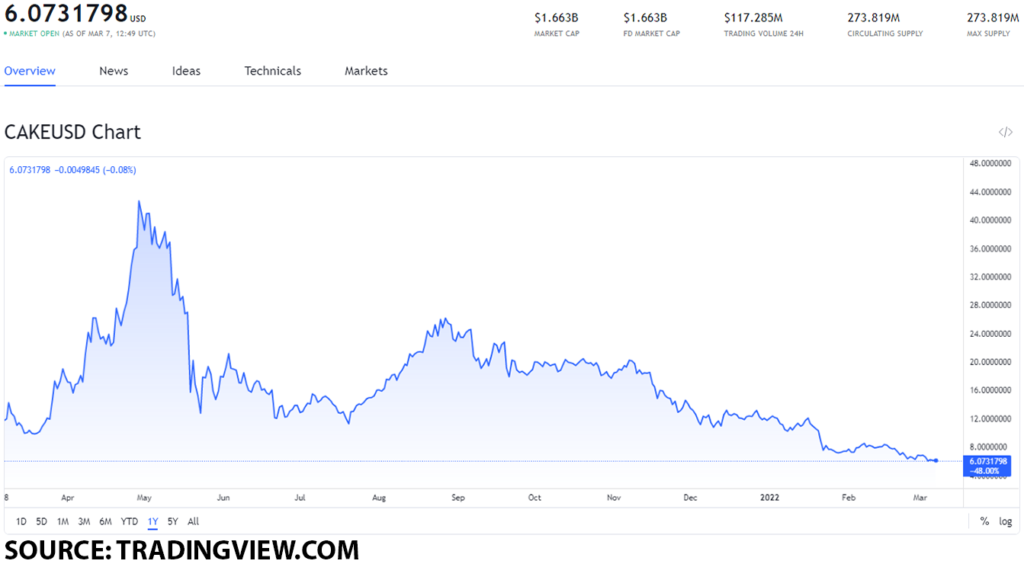Open the Markets tab

tap(366, 71)
